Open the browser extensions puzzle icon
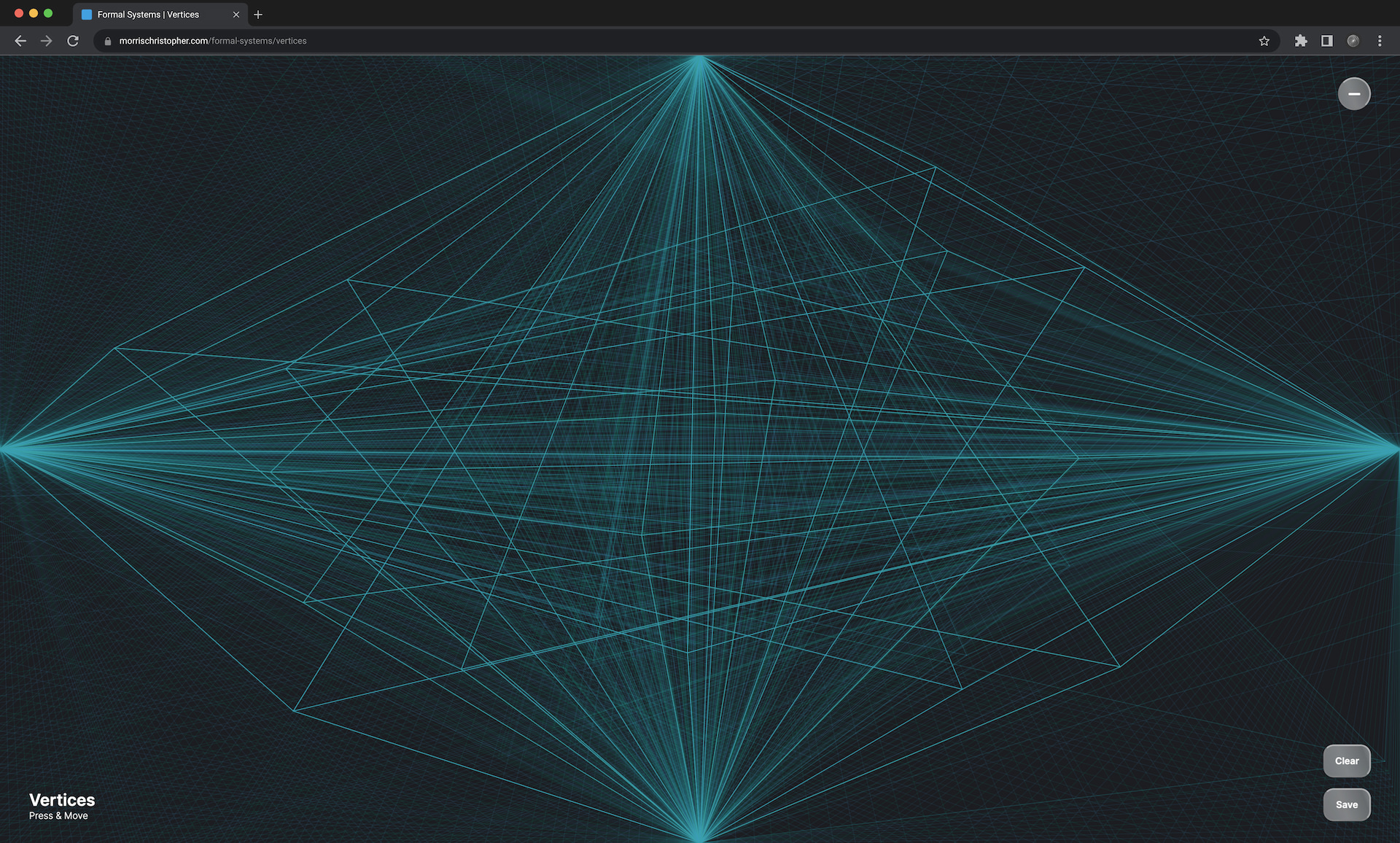This screenshot has width=1400, height=843. click(1302, 41)
